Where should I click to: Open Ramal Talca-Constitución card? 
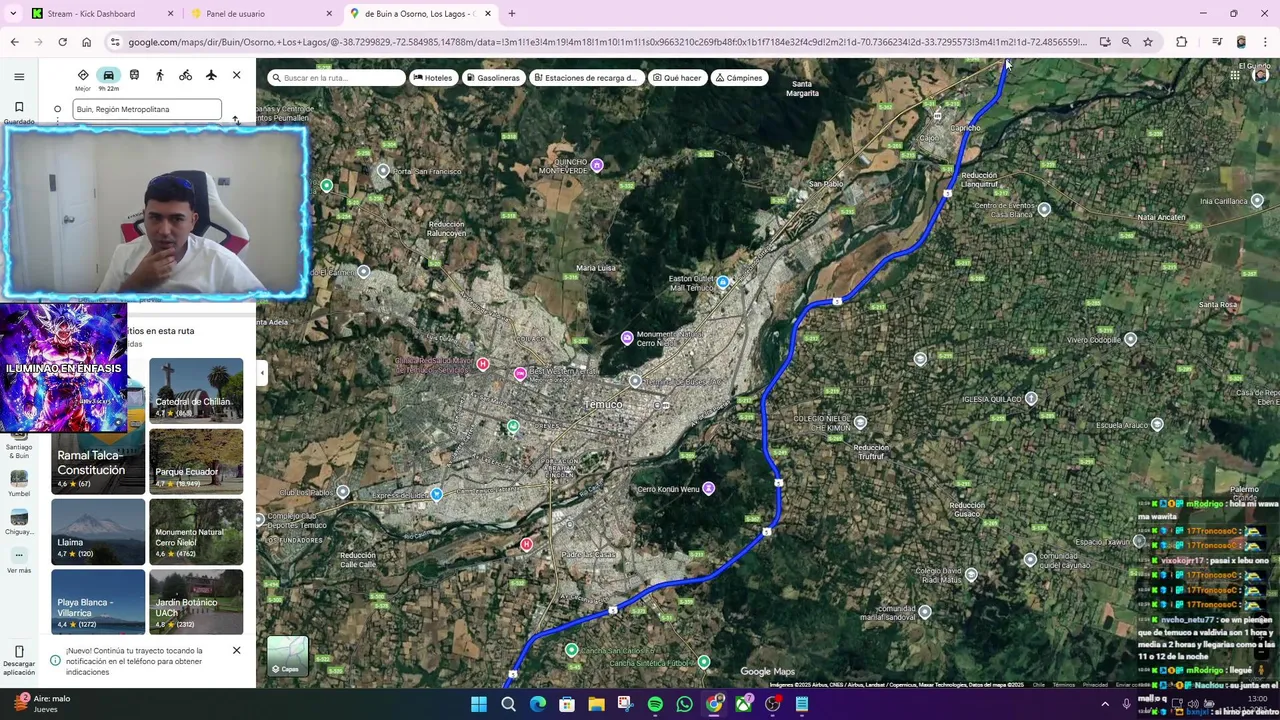point(98,462)
